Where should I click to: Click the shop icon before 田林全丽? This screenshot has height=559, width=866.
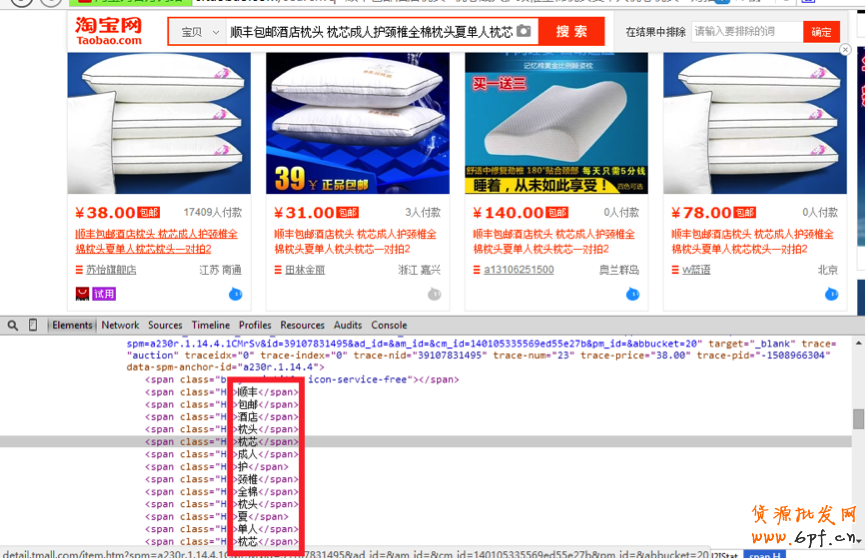point(278,270)
